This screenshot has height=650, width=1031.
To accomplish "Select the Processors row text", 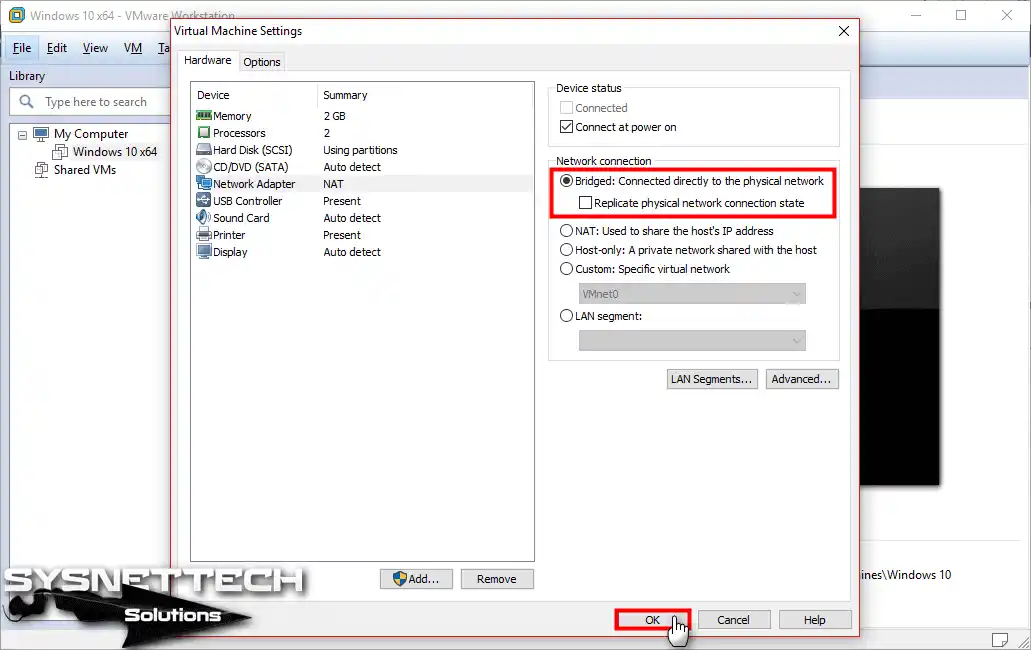I will [239, 133].
